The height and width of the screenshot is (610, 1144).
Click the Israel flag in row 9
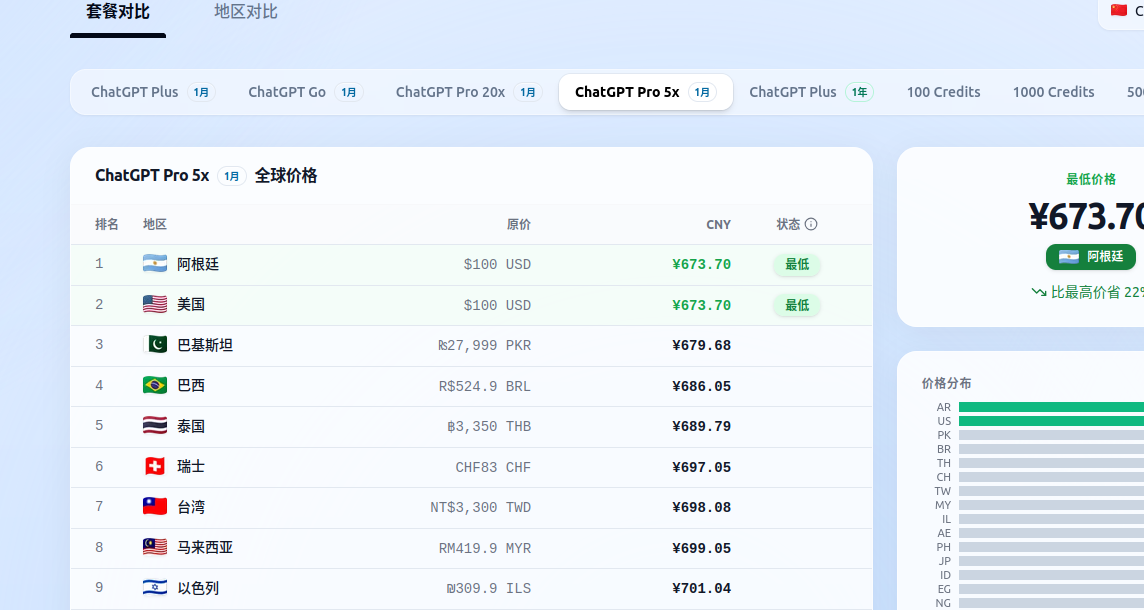click(155, 587)
